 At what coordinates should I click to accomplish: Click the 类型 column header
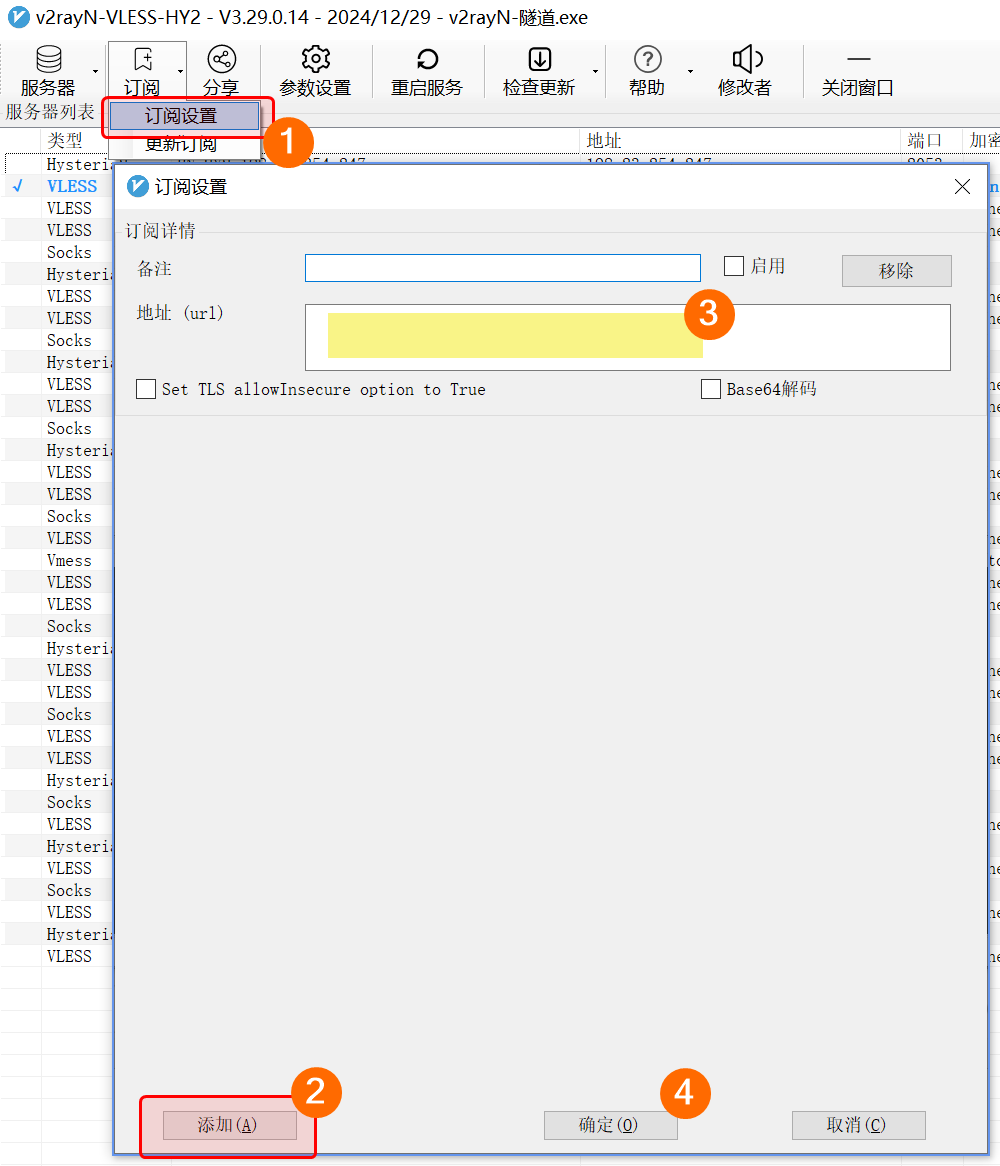point(65,140)
